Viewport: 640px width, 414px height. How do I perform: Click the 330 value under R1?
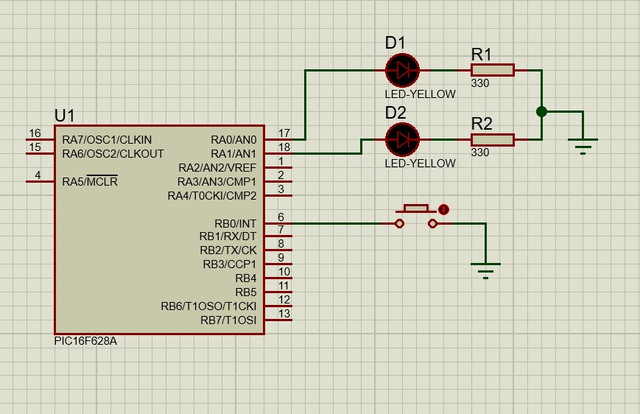click(x=480, y=83)
